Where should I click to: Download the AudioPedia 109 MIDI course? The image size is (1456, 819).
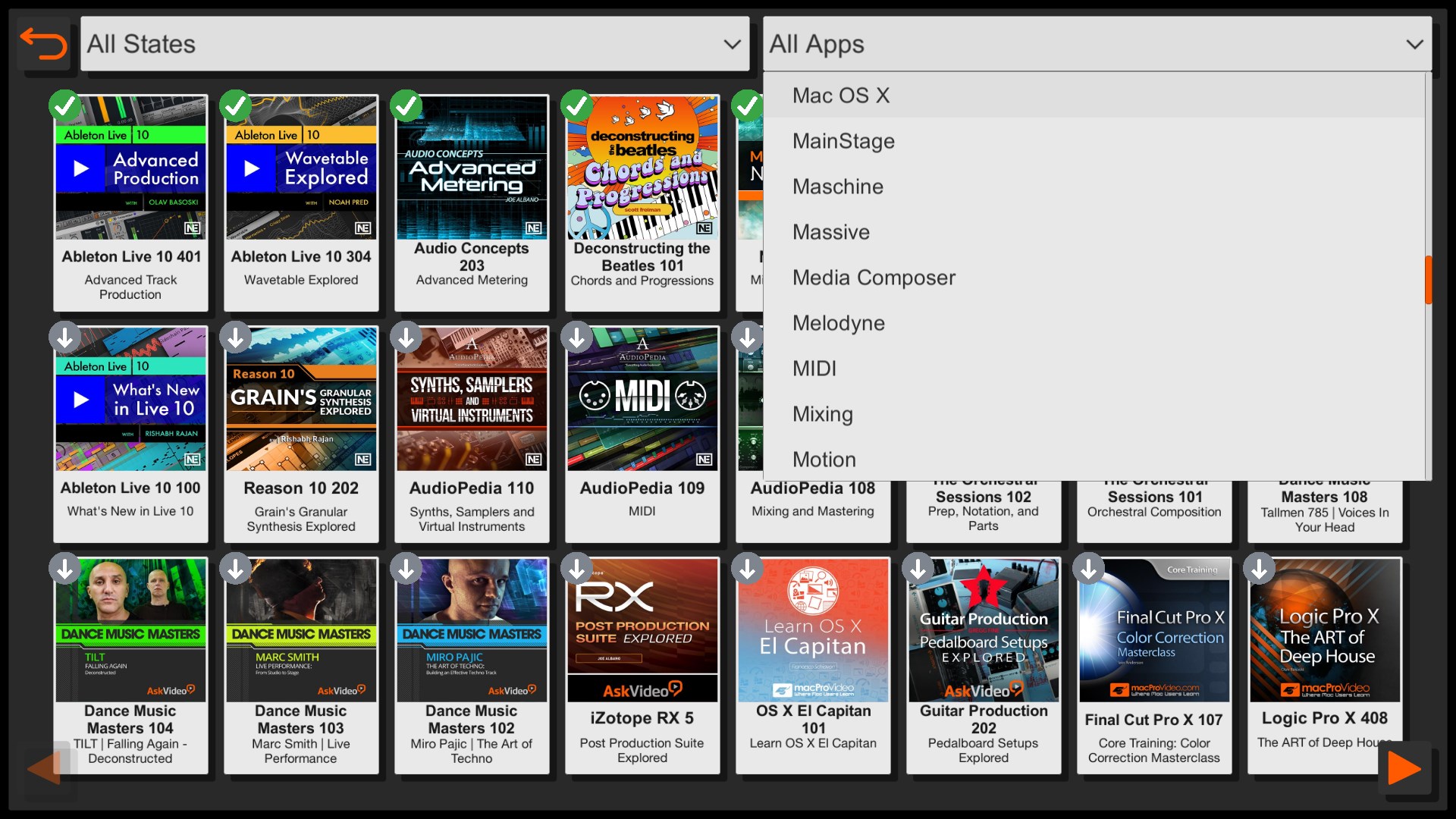tap(577, 337)
